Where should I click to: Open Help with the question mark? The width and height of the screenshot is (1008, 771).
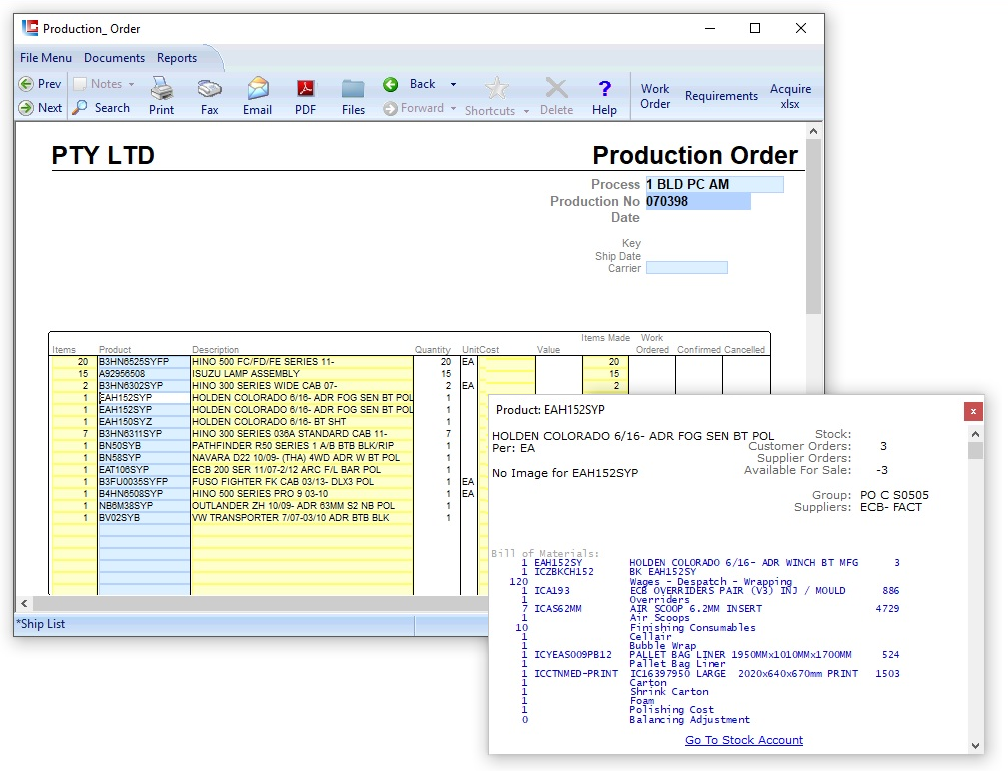[x=604, y=95]
